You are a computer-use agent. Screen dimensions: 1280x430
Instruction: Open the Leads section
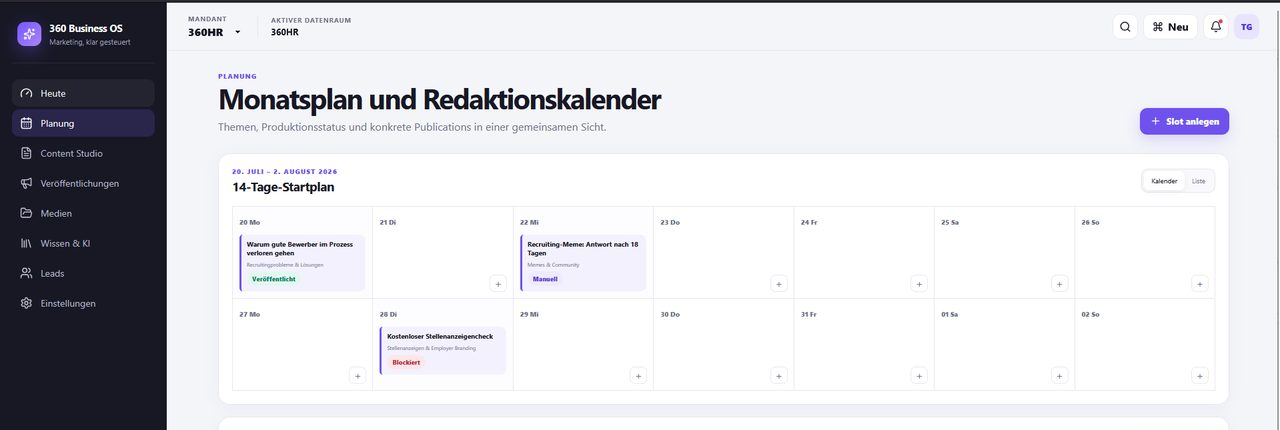pyautogui.click(x=83, y=273)
